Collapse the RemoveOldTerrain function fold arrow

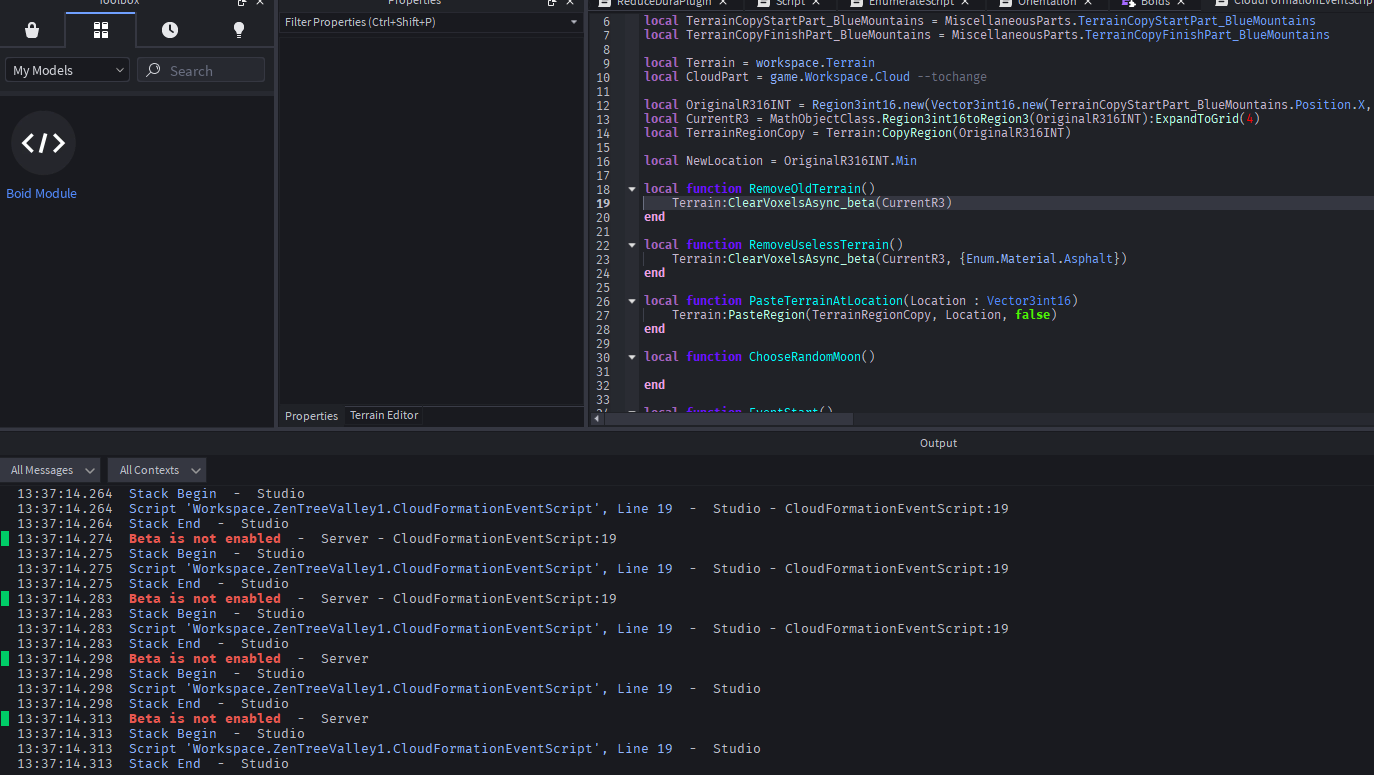point(631,189)
